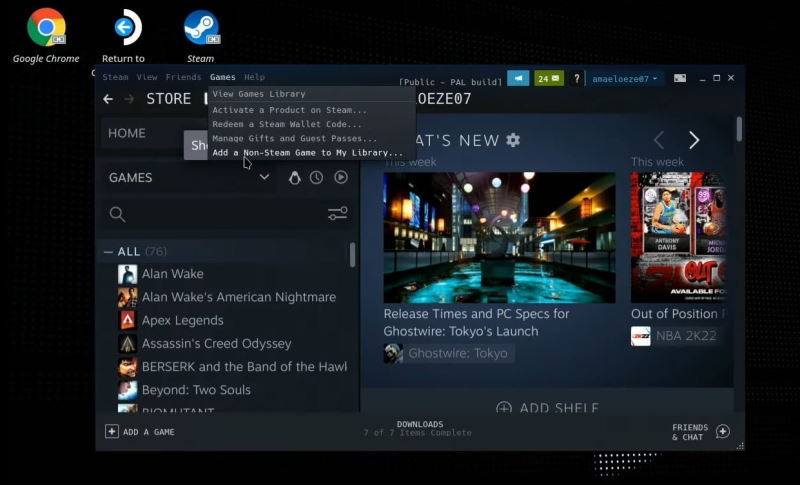Expand the GAMES dropdown chevron
800x485 pixels.
pos(264,177)
